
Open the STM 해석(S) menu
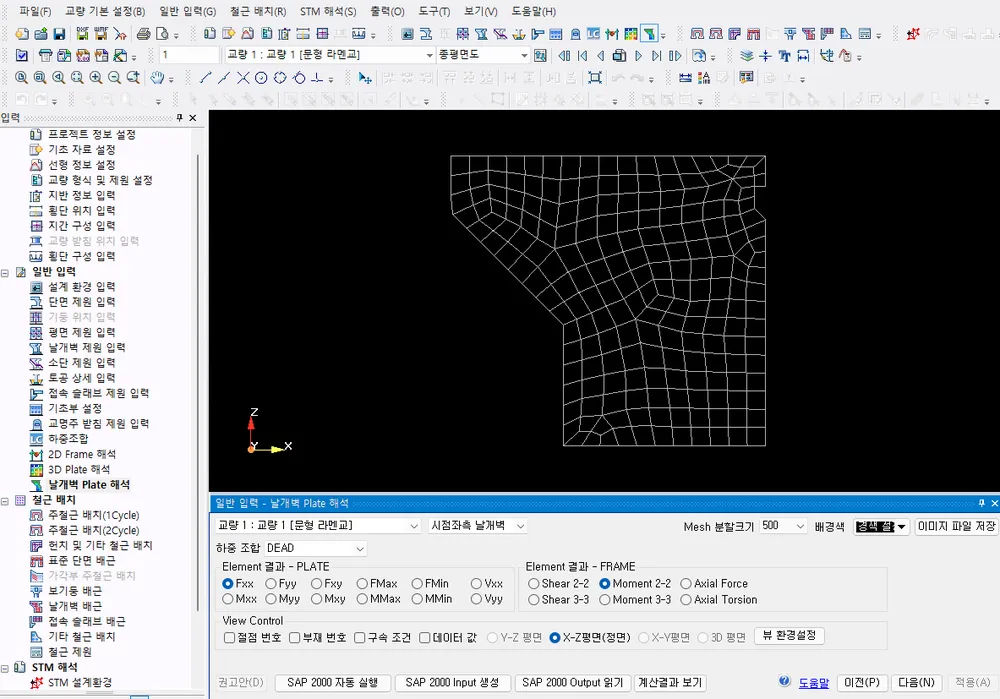(x=328, y=11)
